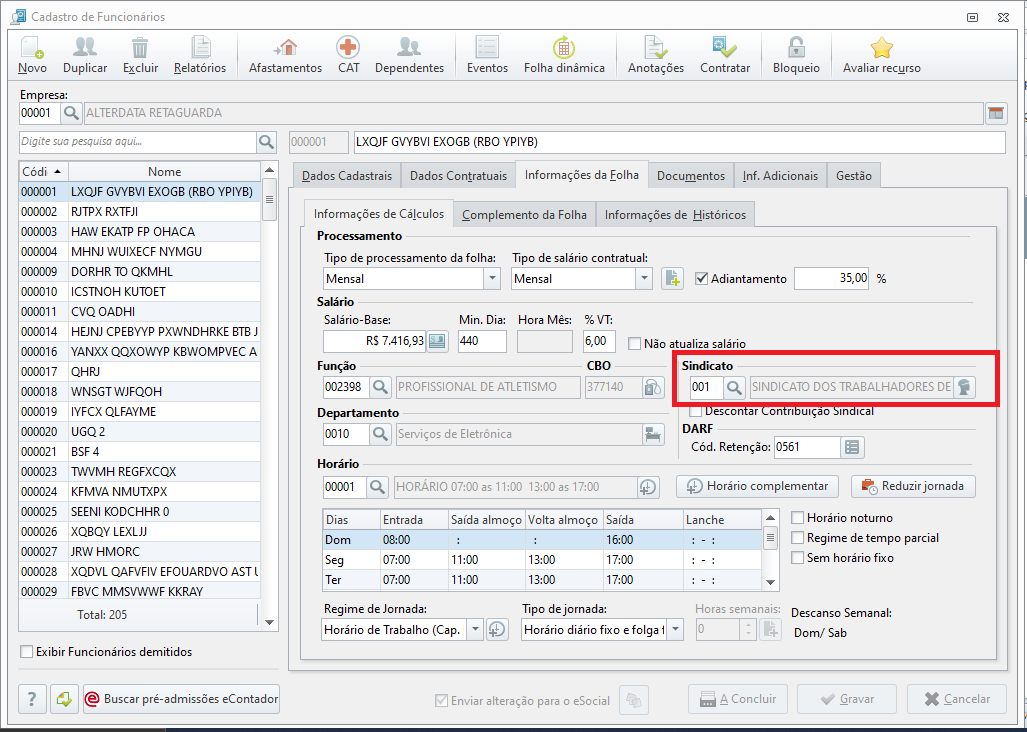Click the Horário complementar button
This screenshot has height=732, width=1027.
pos(757,486)
